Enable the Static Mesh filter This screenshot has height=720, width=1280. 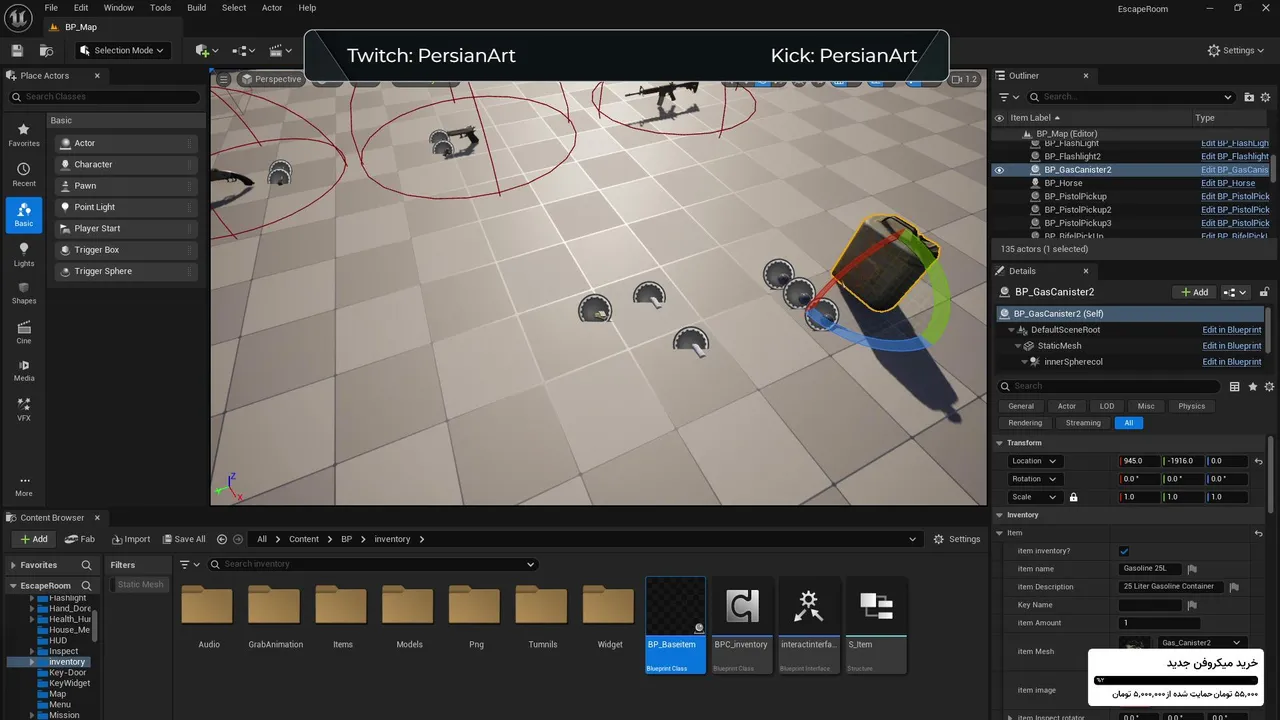tap(140, 585)
